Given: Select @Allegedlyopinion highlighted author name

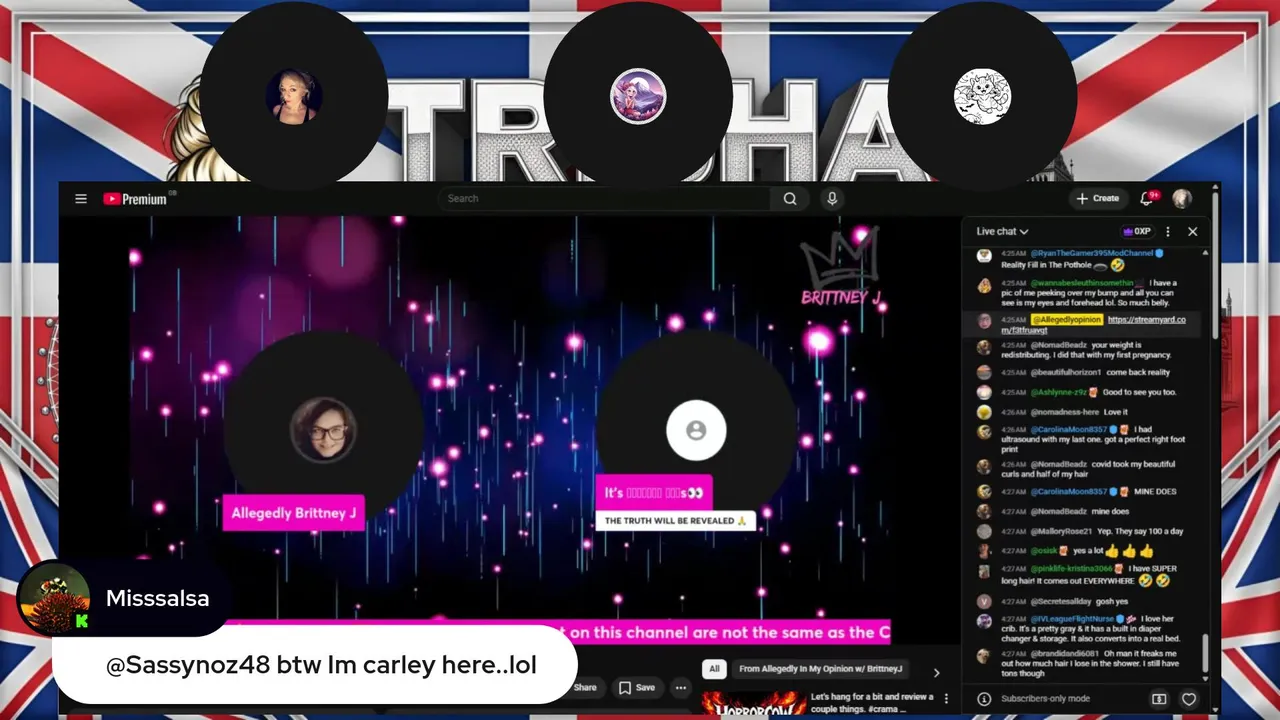Looking at the screenshot, I should coord(1067,319).
